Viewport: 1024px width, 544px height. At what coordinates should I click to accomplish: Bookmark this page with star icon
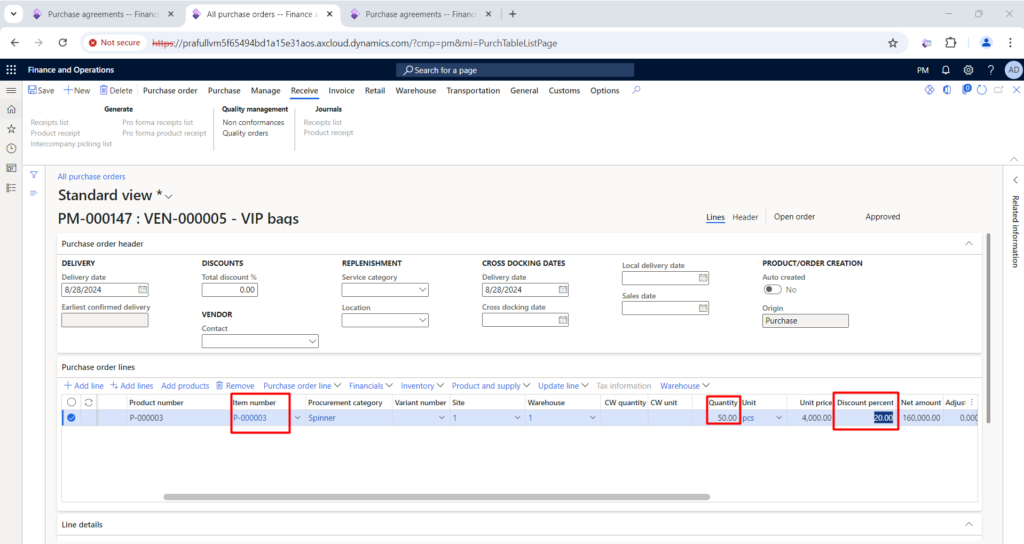point(893,43)
